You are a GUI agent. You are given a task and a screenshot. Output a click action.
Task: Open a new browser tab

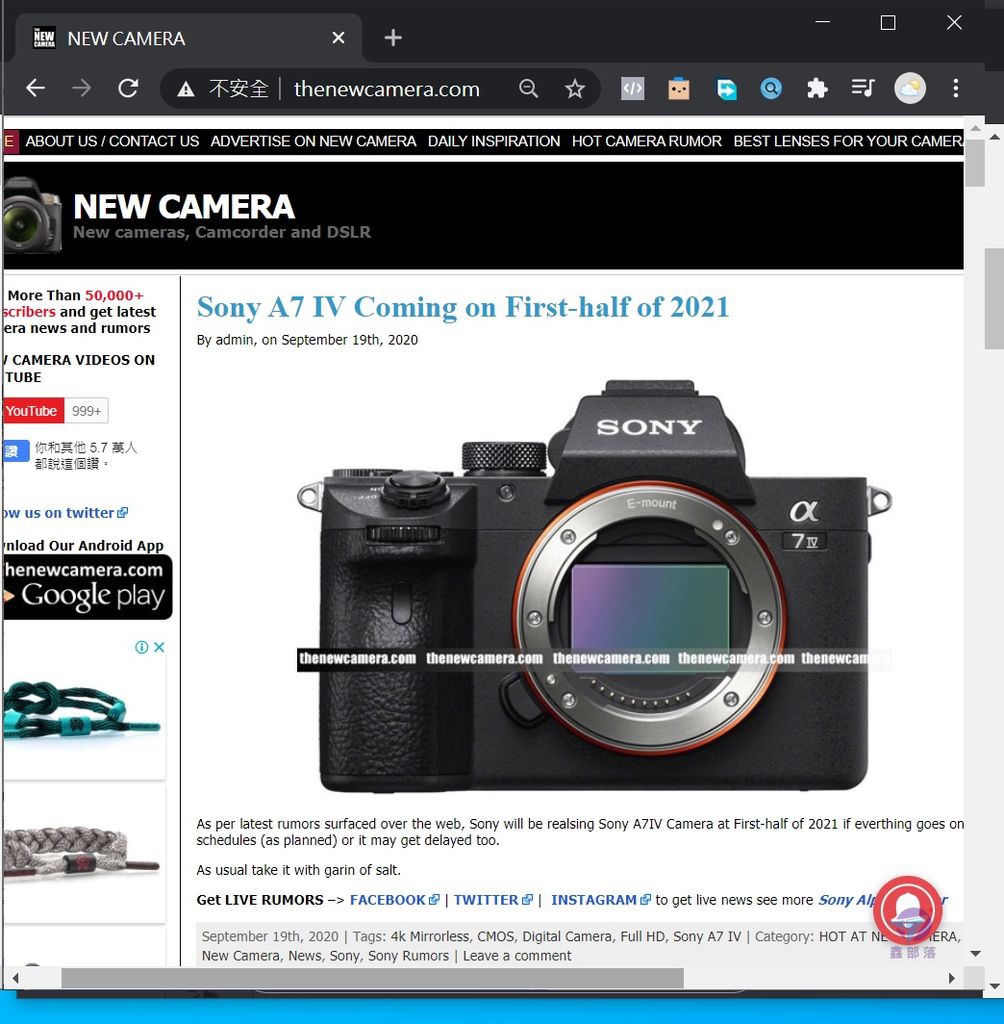click(x=393, y=38)
